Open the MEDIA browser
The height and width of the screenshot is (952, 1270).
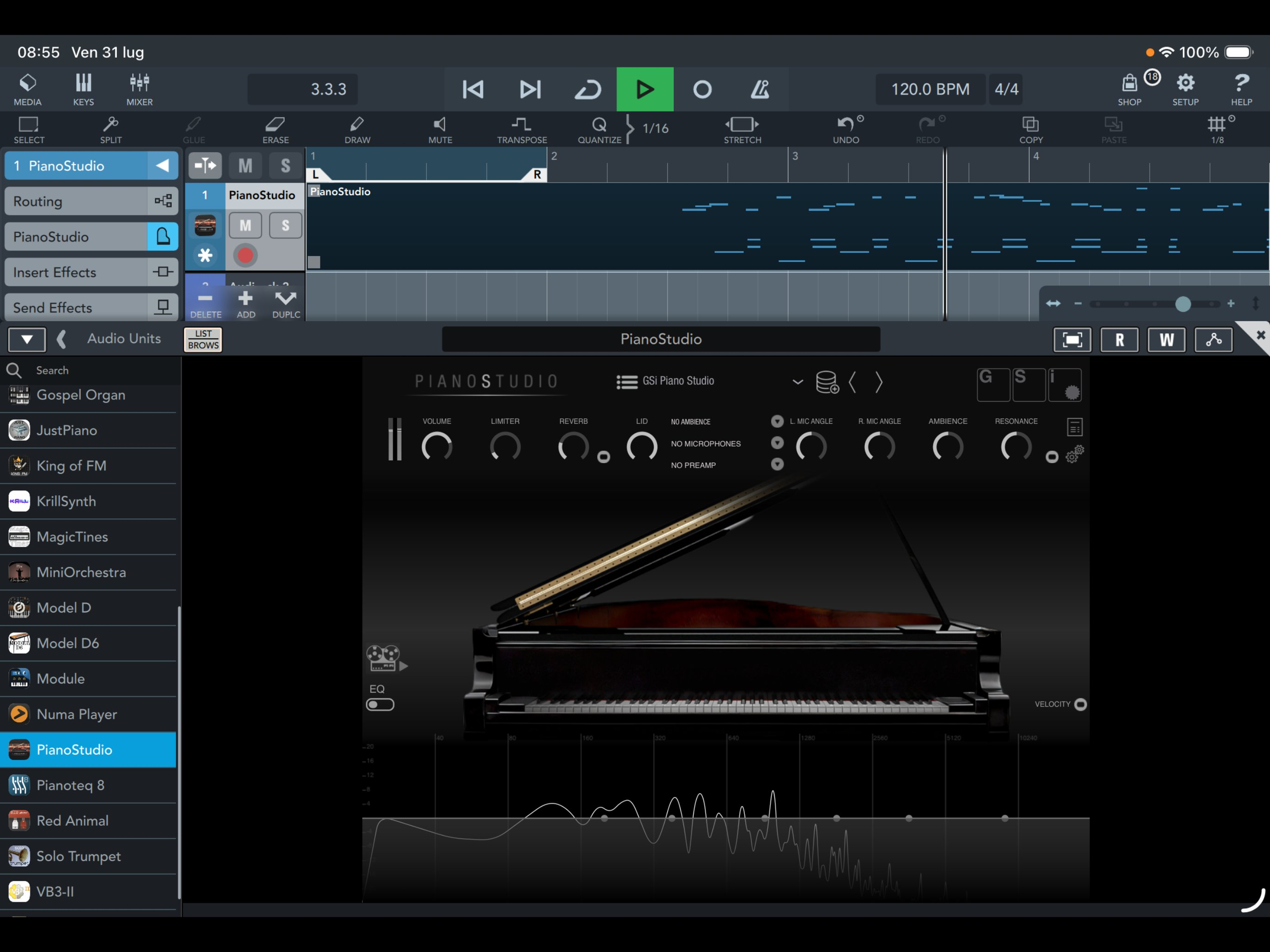click(28, 89)
